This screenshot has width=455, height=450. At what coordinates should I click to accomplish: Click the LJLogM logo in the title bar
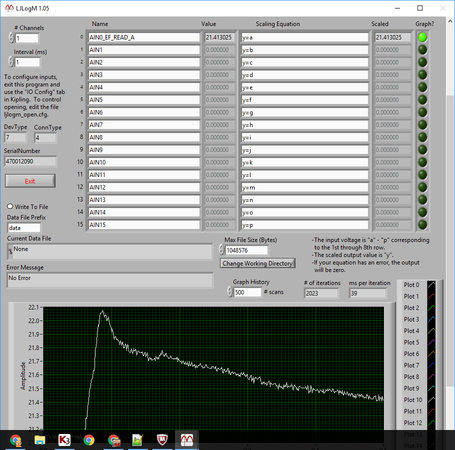9,8
